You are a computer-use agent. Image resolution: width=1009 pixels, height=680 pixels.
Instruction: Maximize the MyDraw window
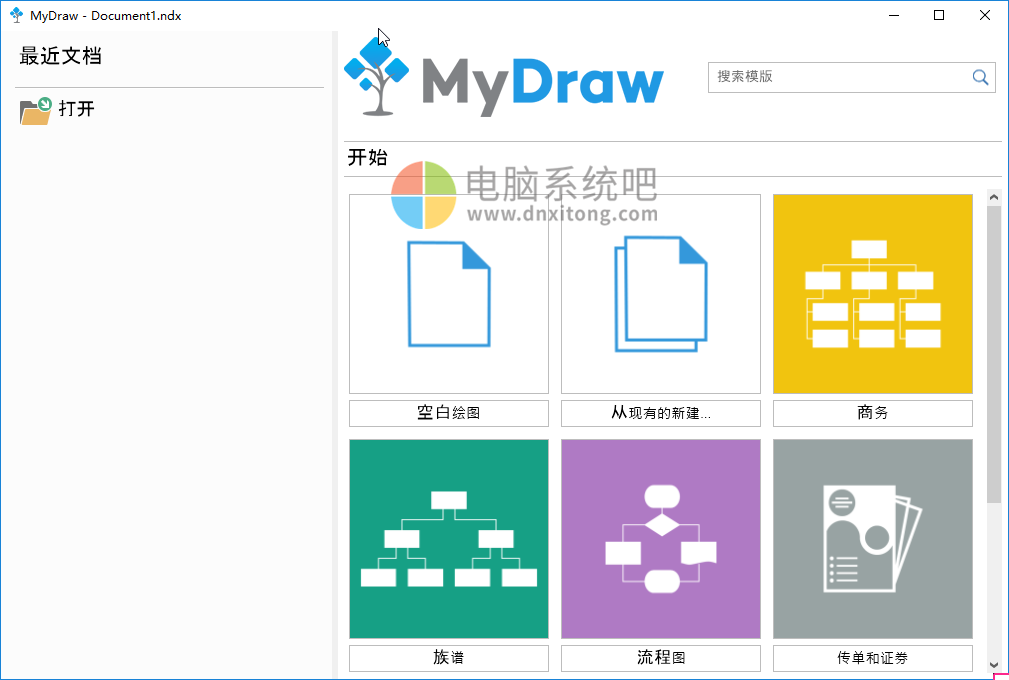(938, 15)
